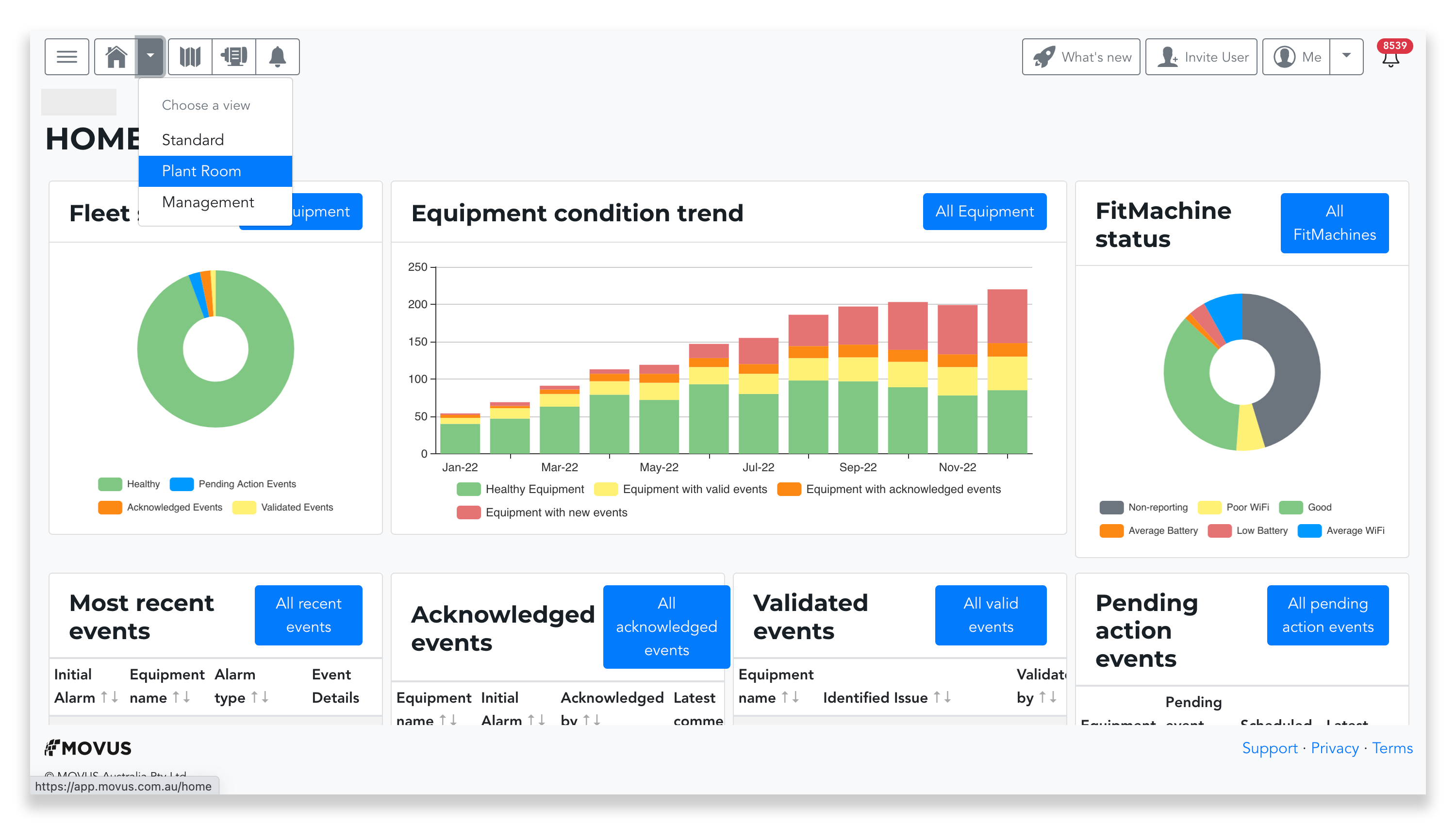Open the Support link in the footer
This screenshot has width=1456, height=825.
point(1270,748)
